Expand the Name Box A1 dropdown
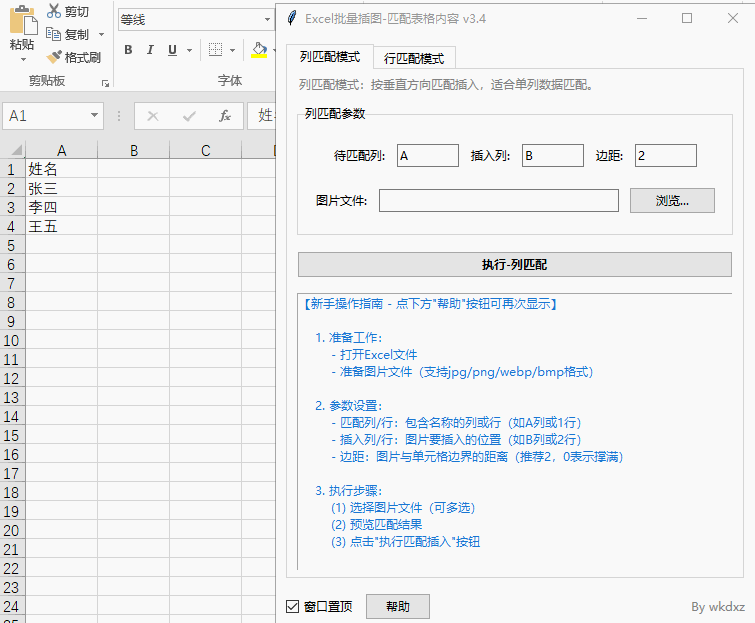Viewport: 755px width, 623px height. click(x=94, y=116)
